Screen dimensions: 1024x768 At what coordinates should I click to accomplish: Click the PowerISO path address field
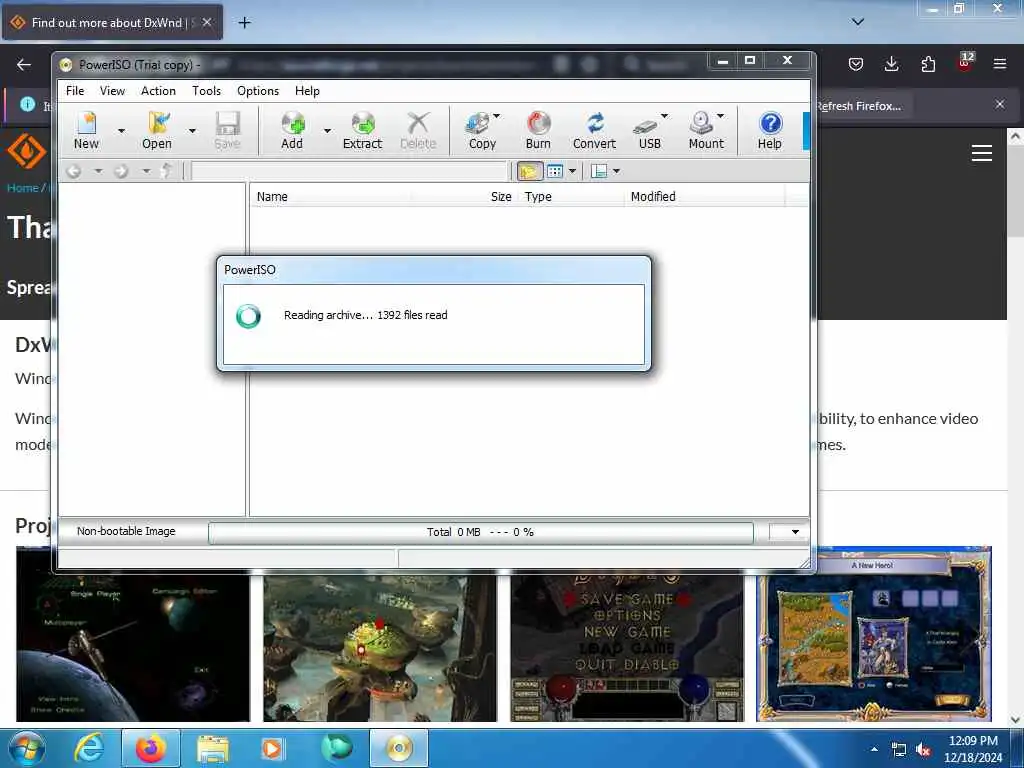click(349, 171)
